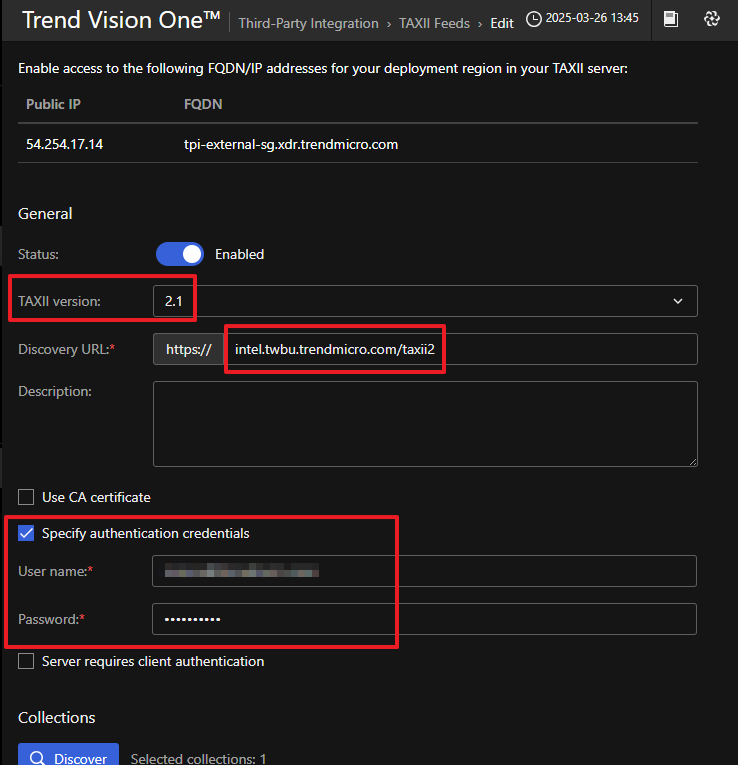Click the tpi-external-sg FQDN table cell

291,144
